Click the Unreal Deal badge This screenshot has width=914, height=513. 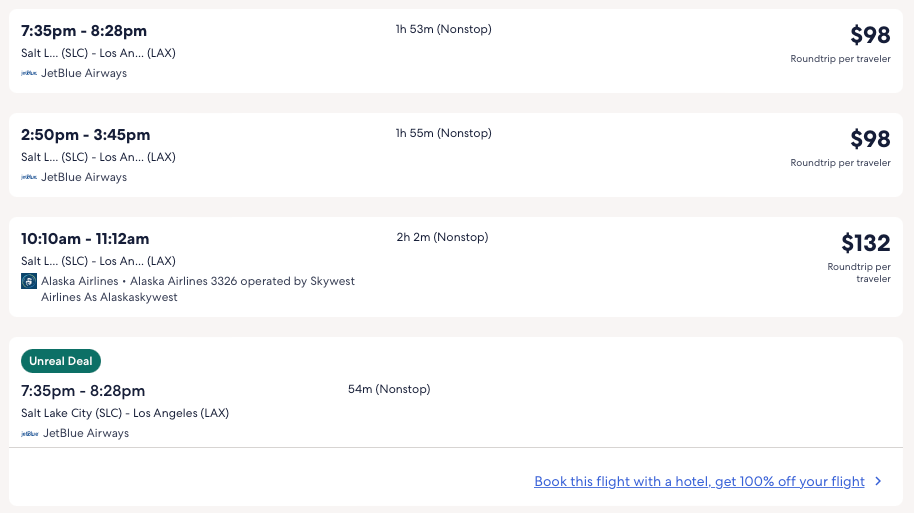tap(61, 361)
